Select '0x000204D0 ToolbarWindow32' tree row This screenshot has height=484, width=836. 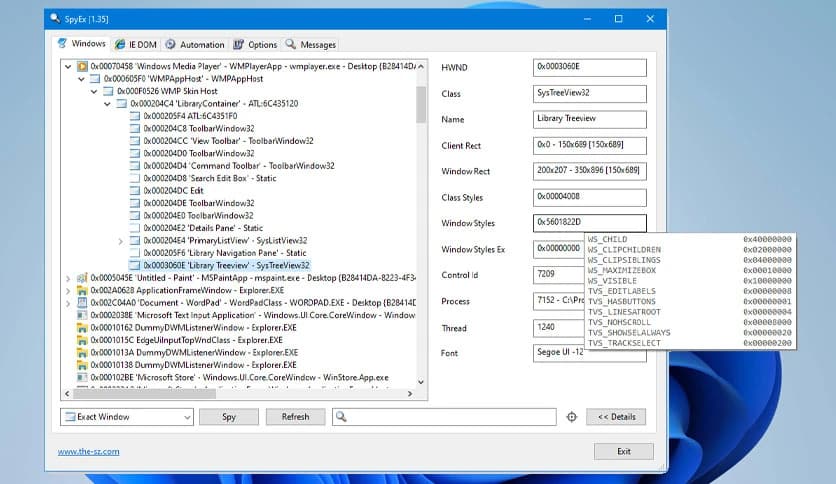point(199,154)
